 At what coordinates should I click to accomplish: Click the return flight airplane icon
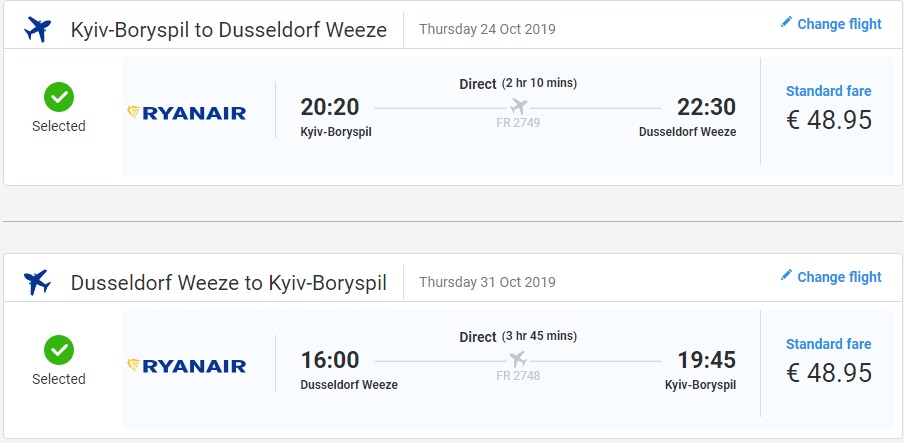click(38, 283)
